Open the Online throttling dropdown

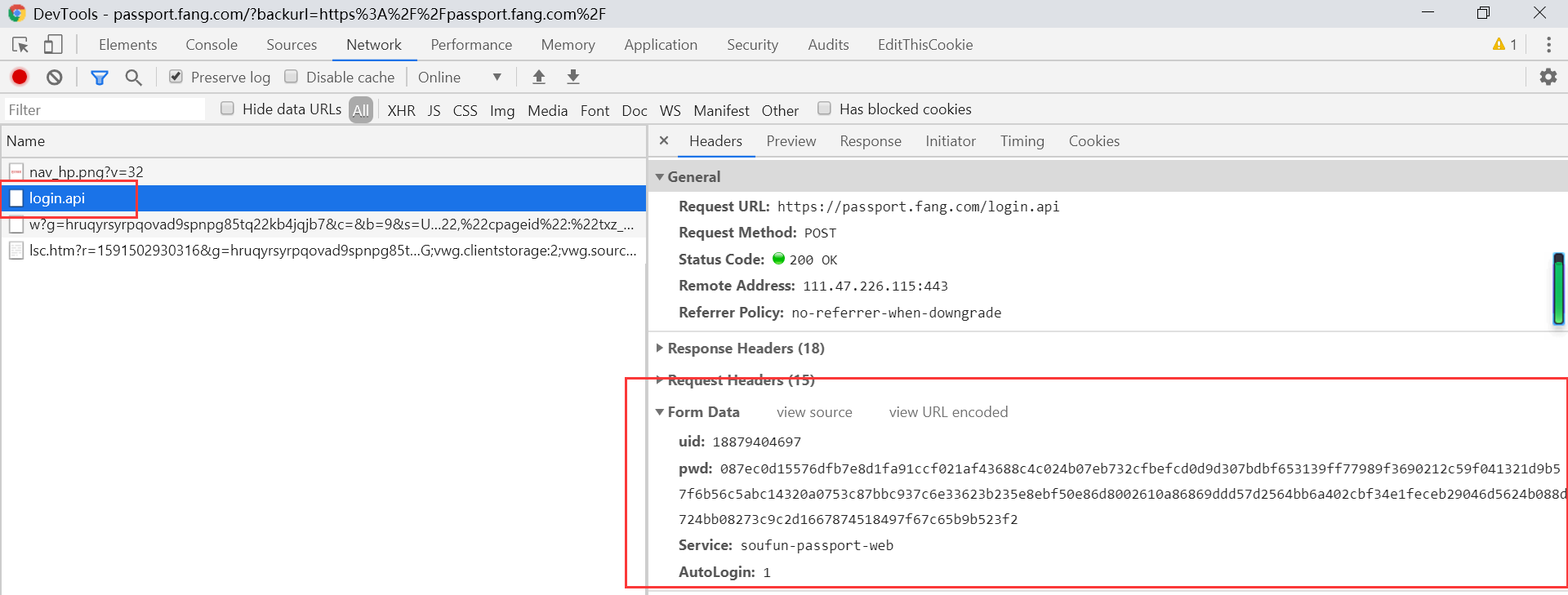(459, 77)
